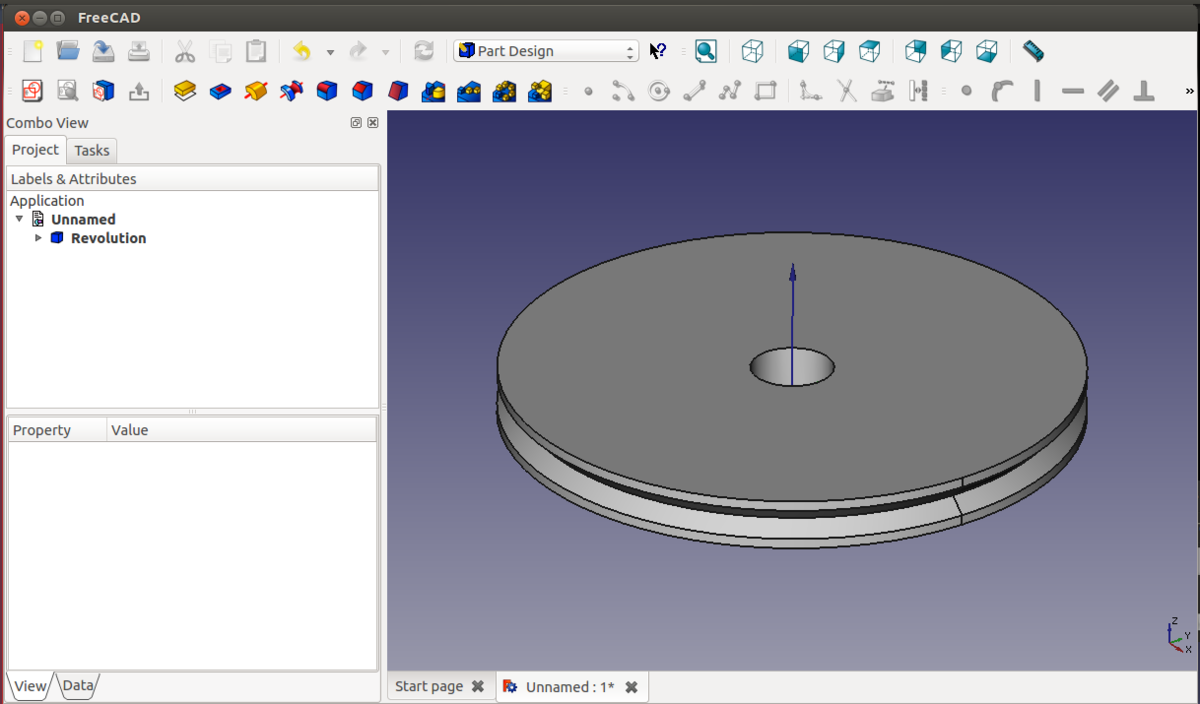Click the Fit All zoom icon
Image resolution: width=1200 pixels, height=704 pixels.
click(x=706, y=51)
